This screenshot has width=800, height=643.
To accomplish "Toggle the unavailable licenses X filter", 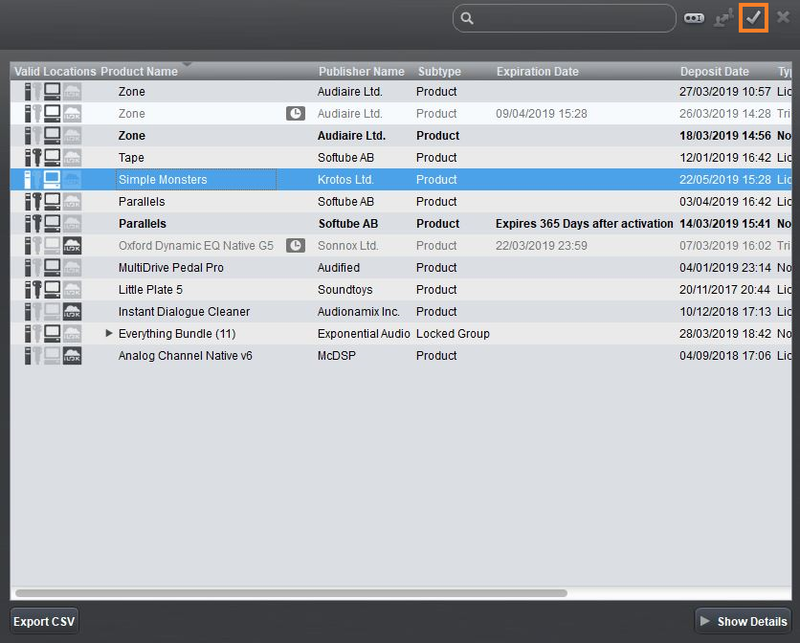I will [783, 17].
